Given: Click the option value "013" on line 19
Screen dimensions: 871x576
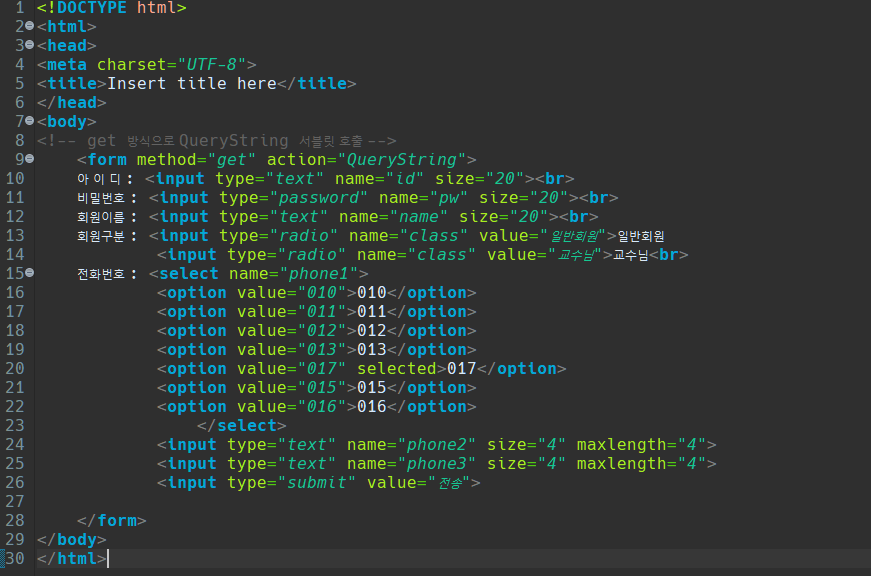Looking at the screenshot, I should pos(322,349).
